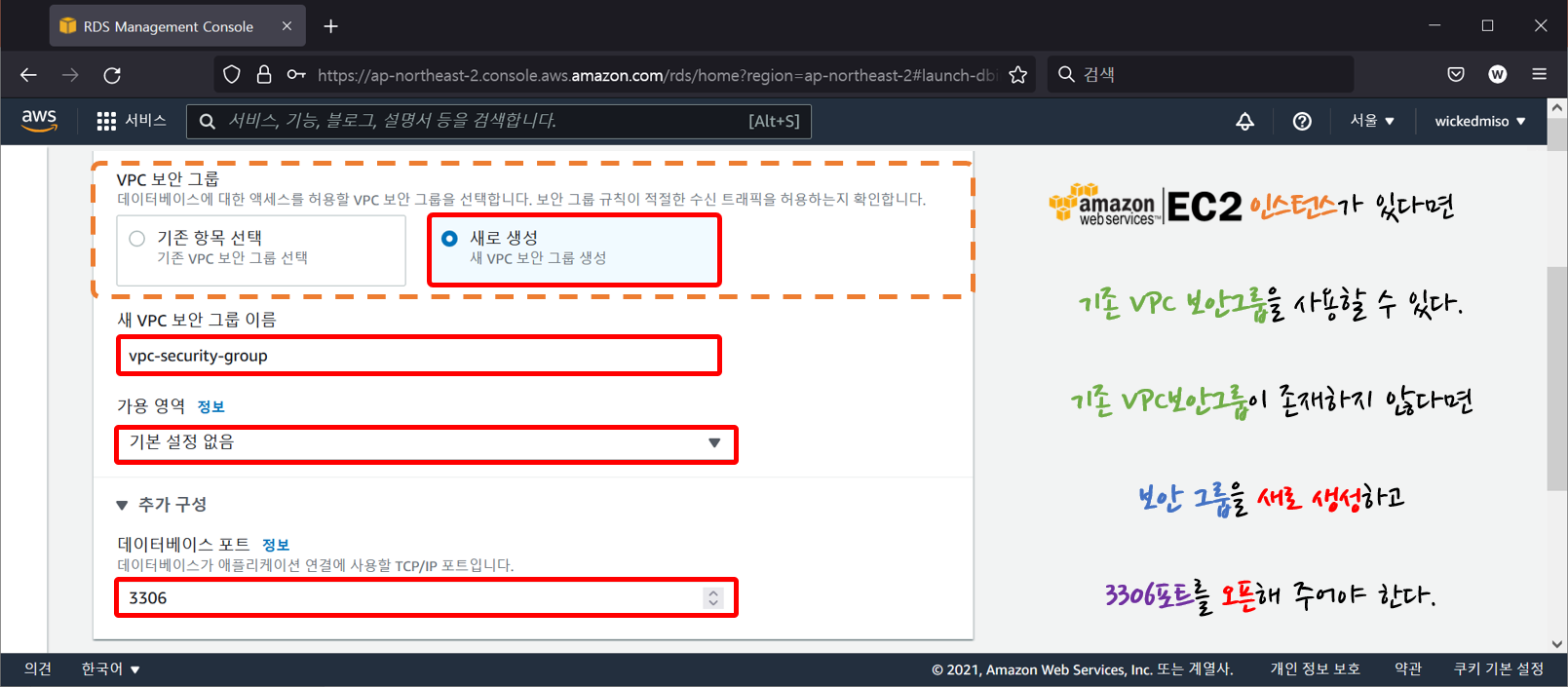Image resolution: width=1568 pixels, height=687 pixels.
Task: Open the database port 정보 link
Action: click(276, 545)
